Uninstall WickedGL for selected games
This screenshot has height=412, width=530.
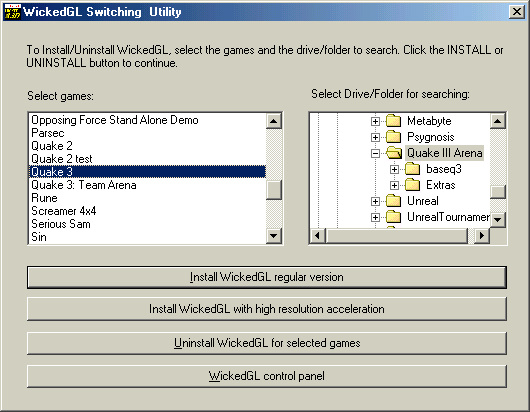[267, 343]
